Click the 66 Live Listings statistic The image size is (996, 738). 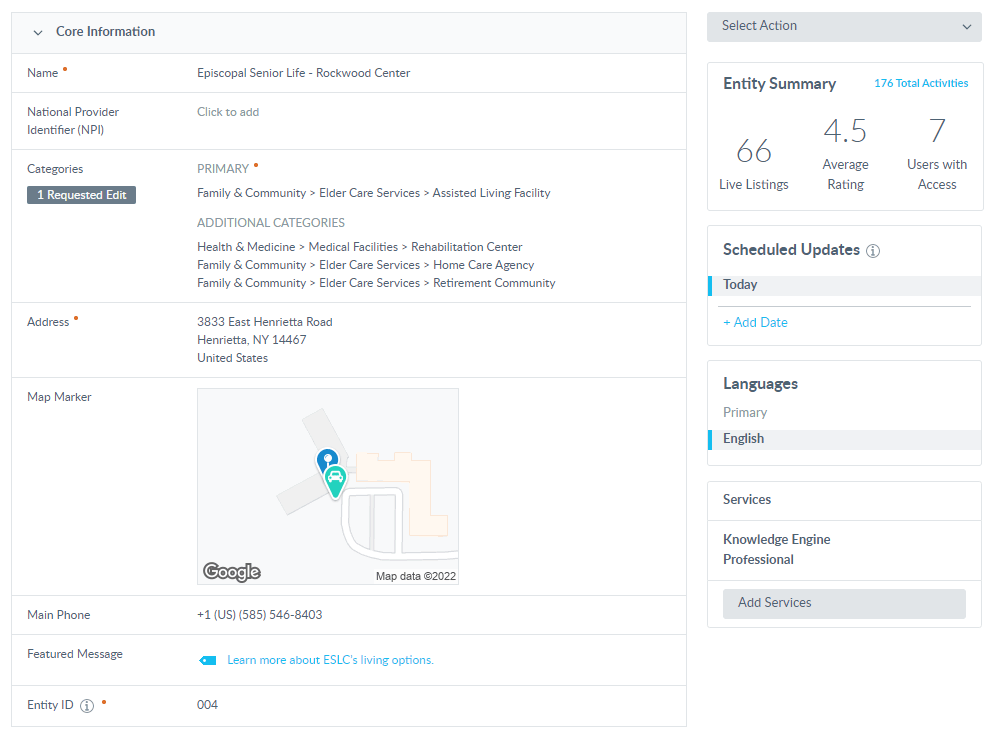pos(754,164)
